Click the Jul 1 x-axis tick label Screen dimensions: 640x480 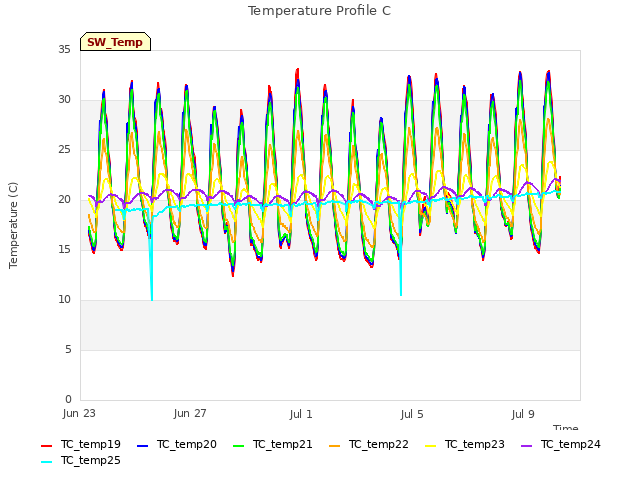pyautogui.click(x=301, y=414)
